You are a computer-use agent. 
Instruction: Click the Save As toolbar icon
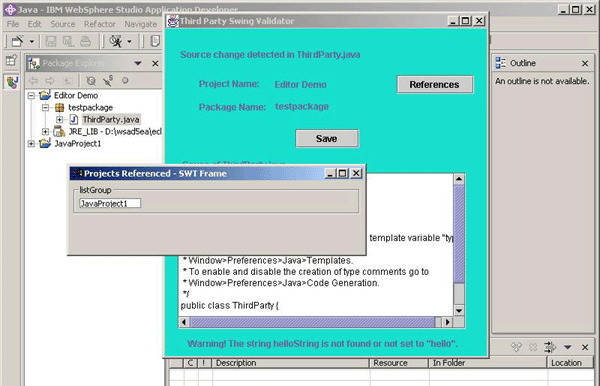click(68, 41)
